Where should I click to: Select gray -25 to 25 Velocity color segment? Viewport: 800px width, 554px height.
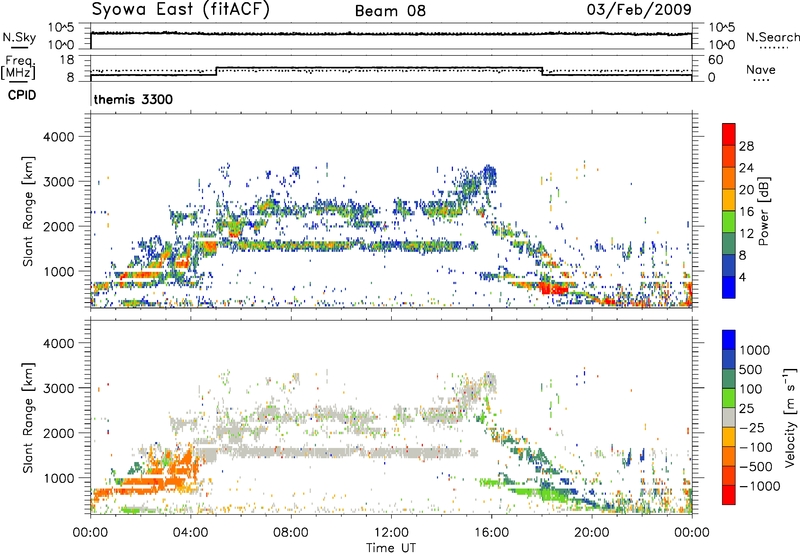[729, 418]
